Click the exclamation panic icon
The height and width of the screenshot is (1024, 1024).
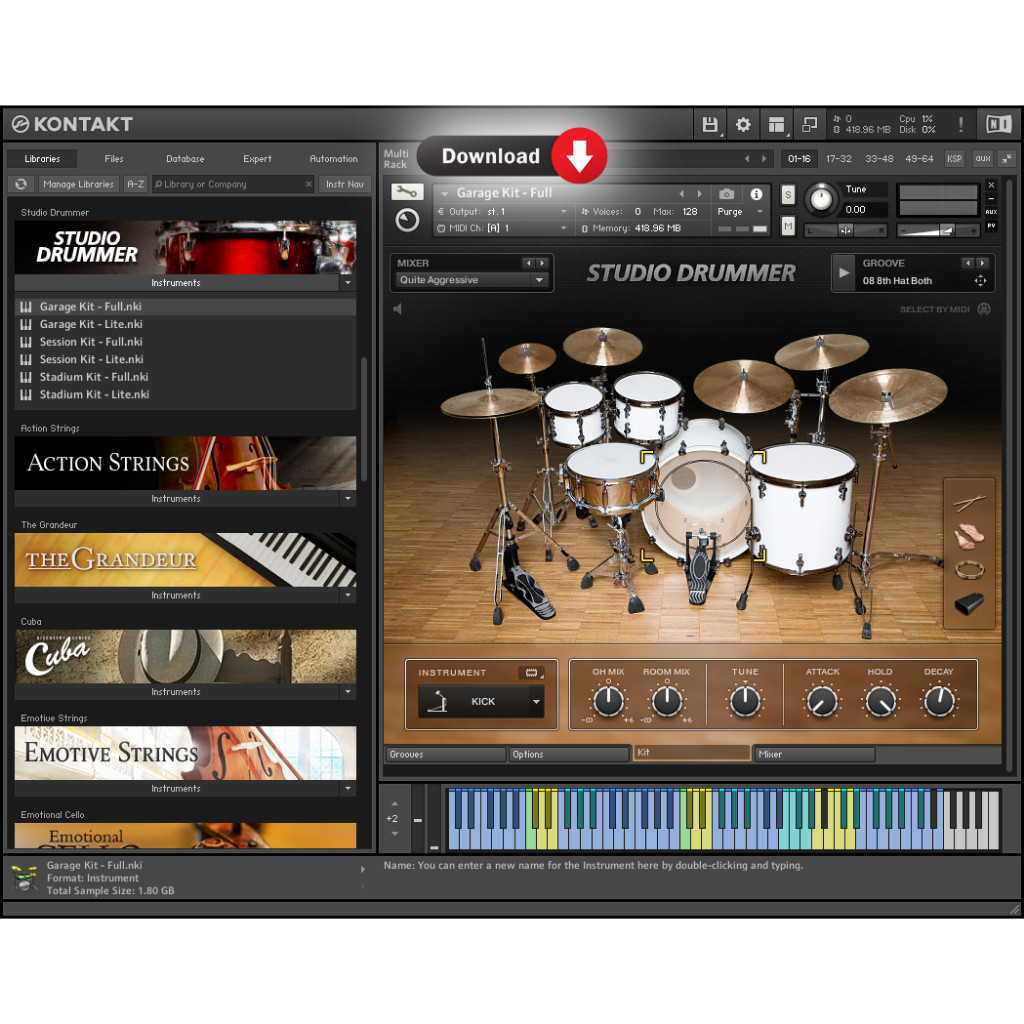tap(961, 125)
